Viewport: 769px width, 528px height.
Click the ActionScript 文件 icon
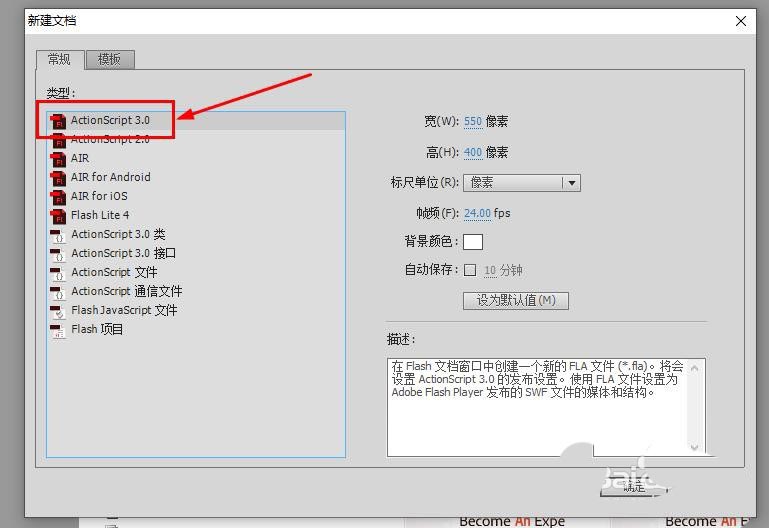pyautogui.click(x=58, y=273)
